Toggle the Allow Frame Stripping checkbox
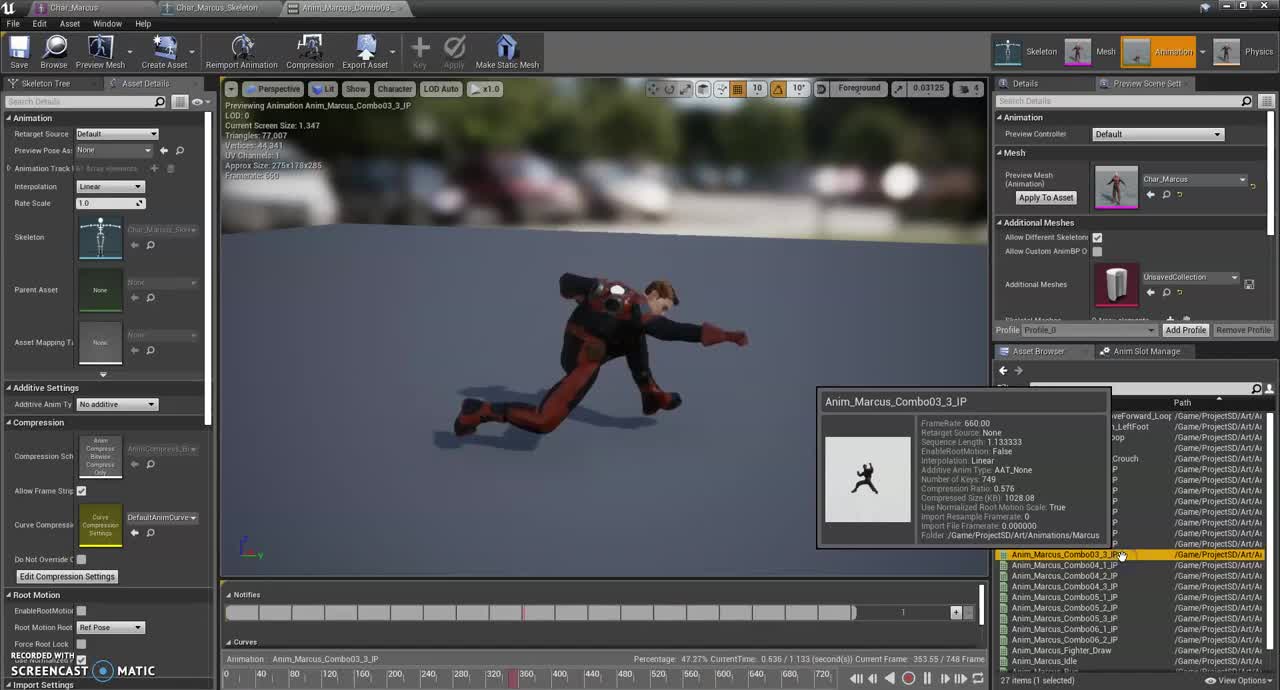Viewport: 1280px width, 690px height. click(x=81, y=491)
